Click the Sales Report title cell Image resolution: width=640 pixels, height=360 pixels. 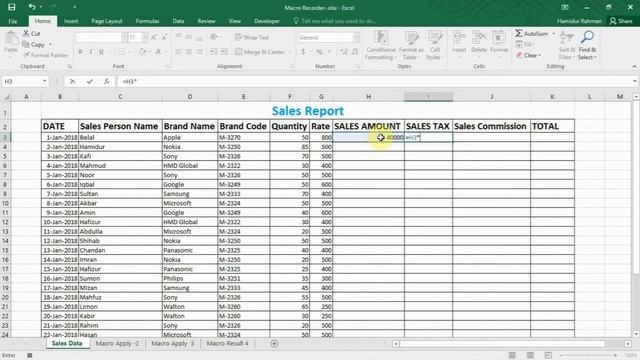(308, 111)
